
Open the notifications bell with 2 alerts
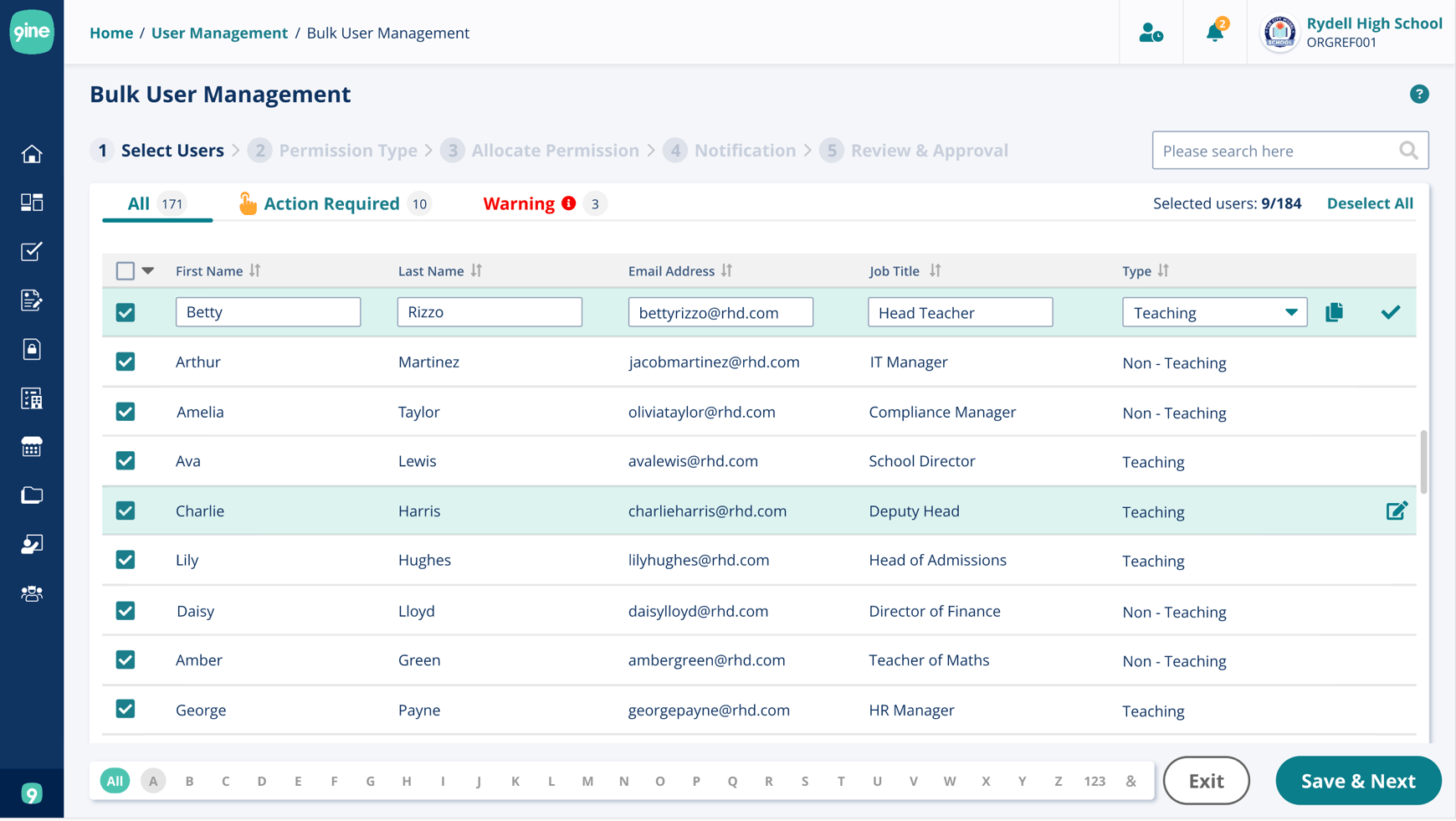pos(1214,32)
